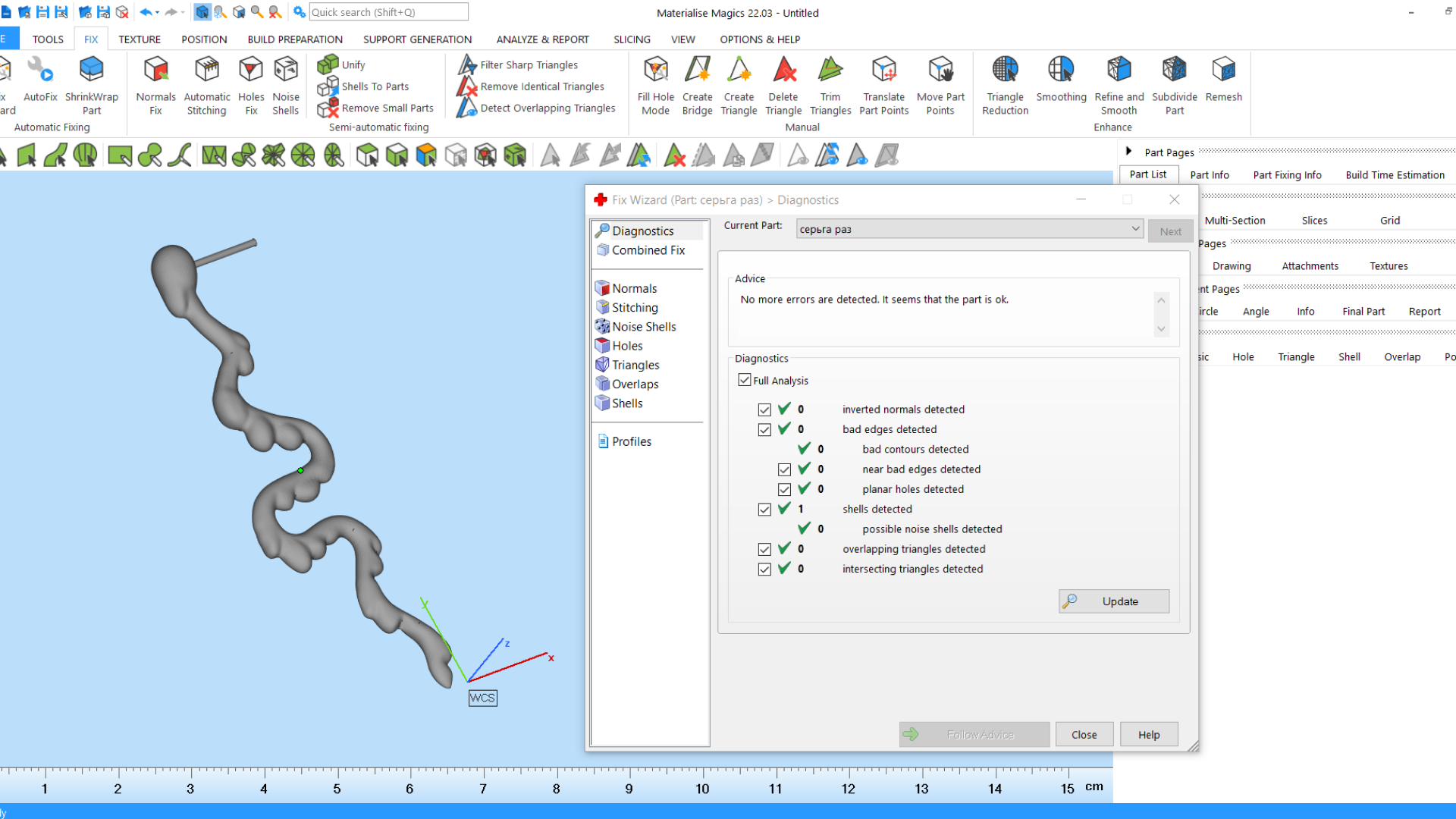Open the SLICING ribbon tab

pyautogui.click(x=632, y=39)
